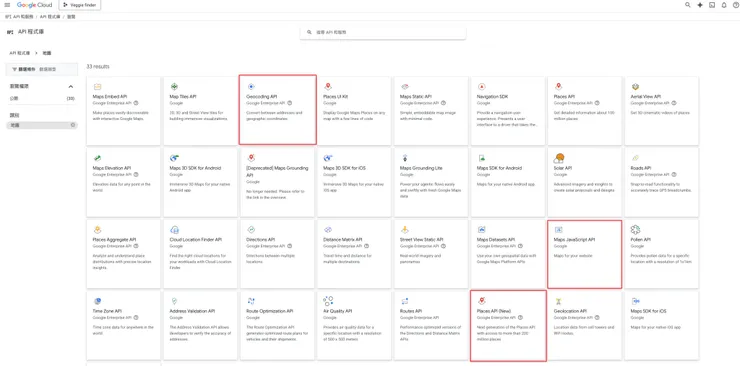Open the main navigation hamburger menu
The height and width of the screenshot is (366, 740).
[x=7, y=5]
